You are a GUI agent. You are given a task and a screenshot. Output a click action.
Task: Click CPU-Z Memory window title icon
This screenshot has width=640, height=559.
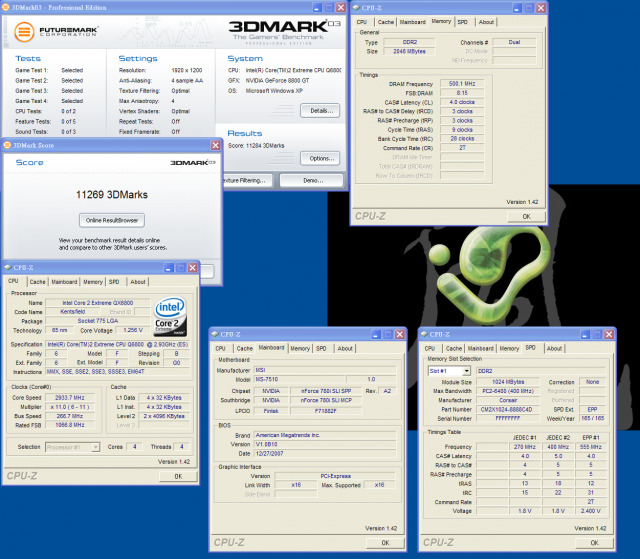pyautogui.click(x=356, y=7)
